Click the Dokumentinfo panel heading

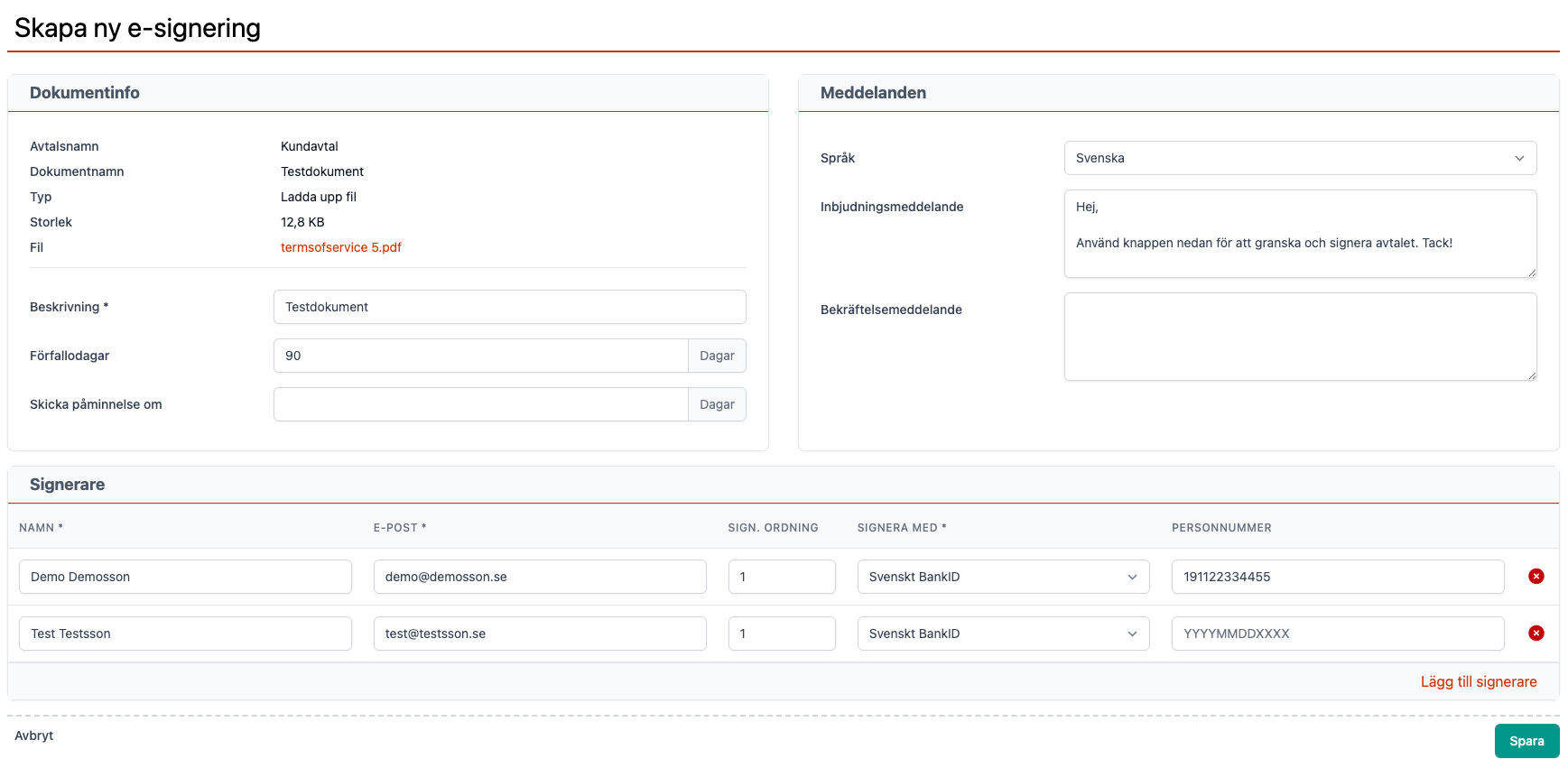[x=85, y=93]
